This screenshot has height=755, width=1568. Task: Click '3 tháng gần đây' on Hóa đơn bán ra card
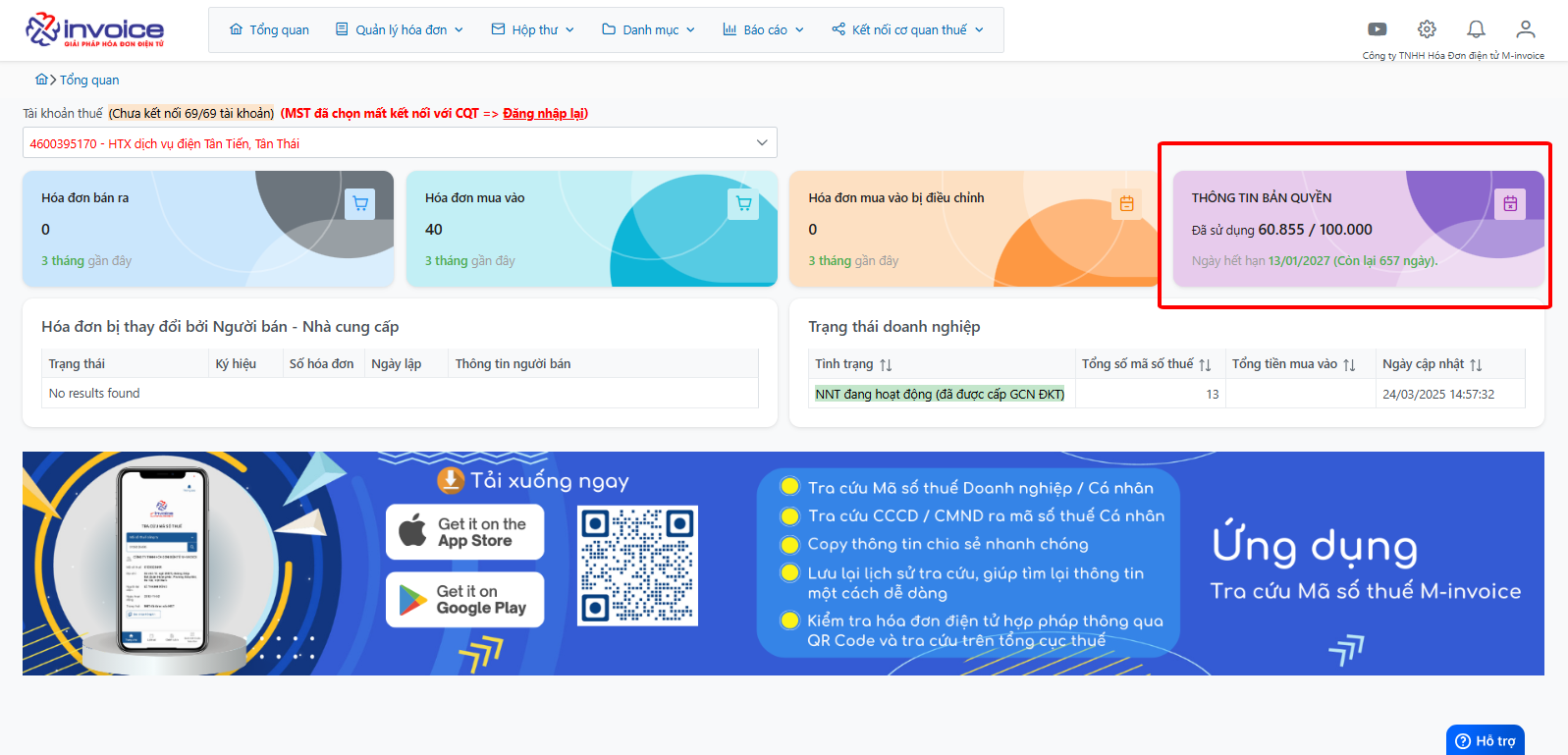pyautogui.click(x=86, y=260)
